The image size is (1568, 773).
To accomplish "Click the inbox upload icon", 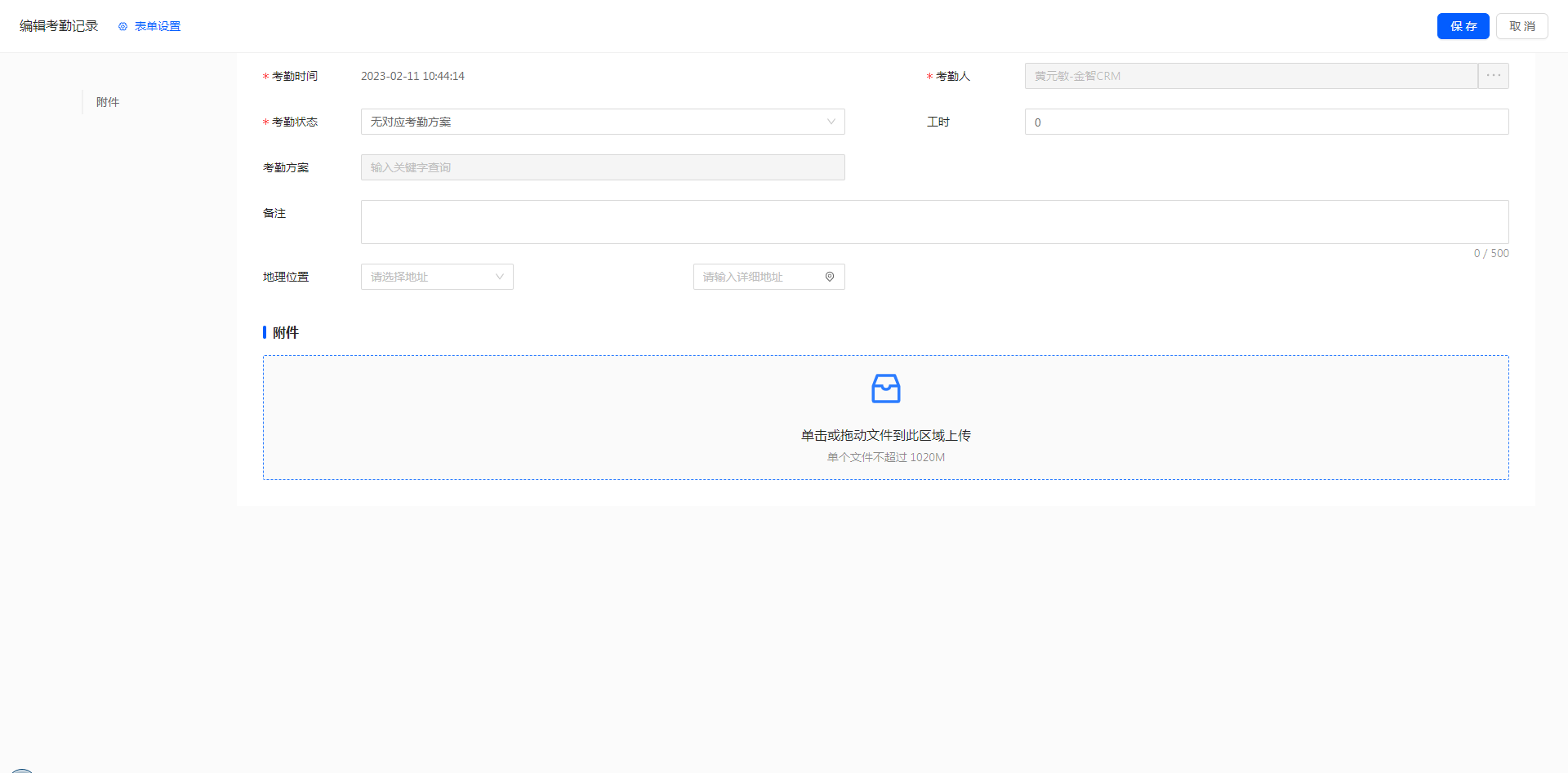I will pyautogui.click(x=886, y=389).
